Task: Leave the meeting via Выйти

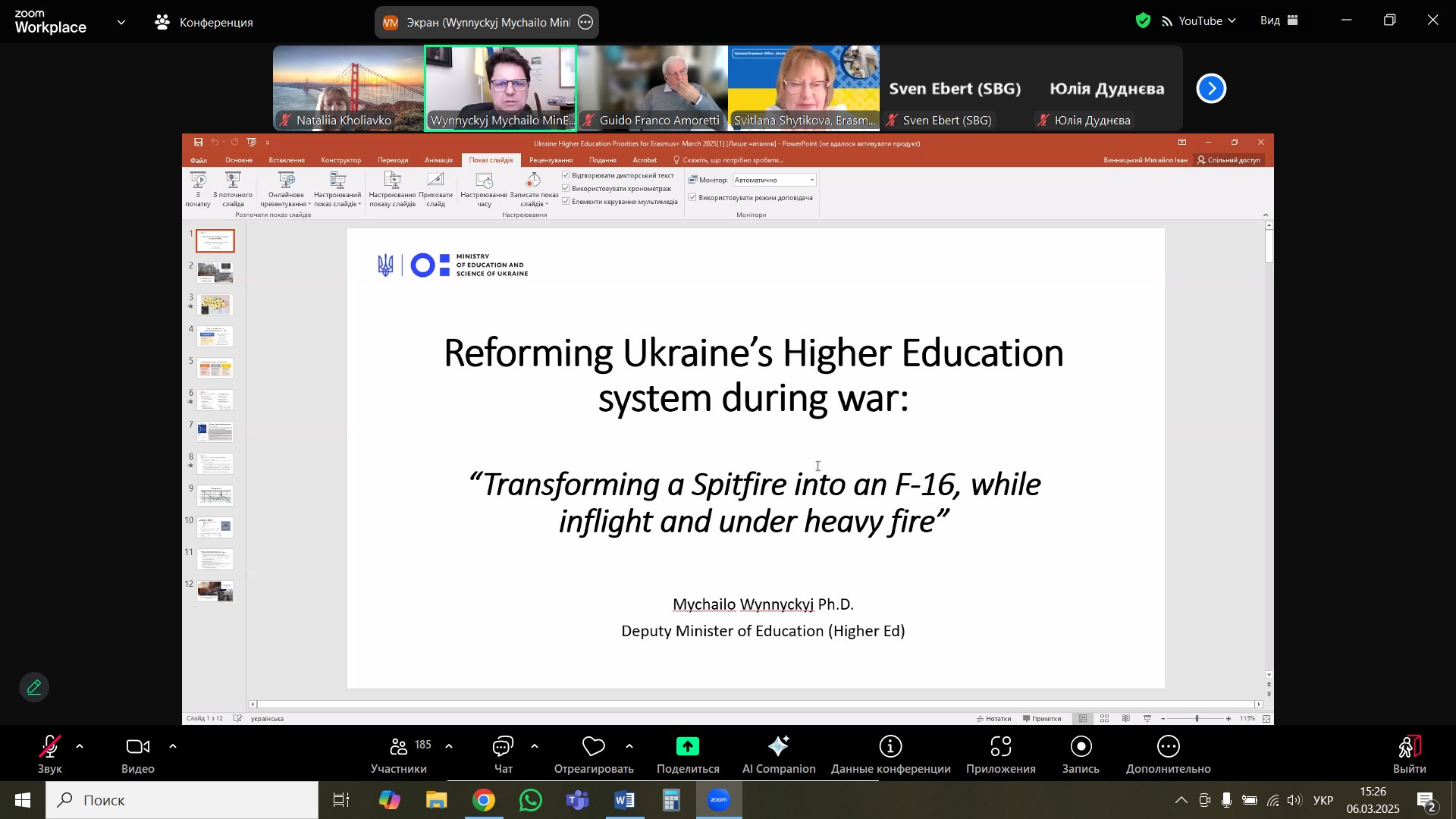Action: 1409,748
